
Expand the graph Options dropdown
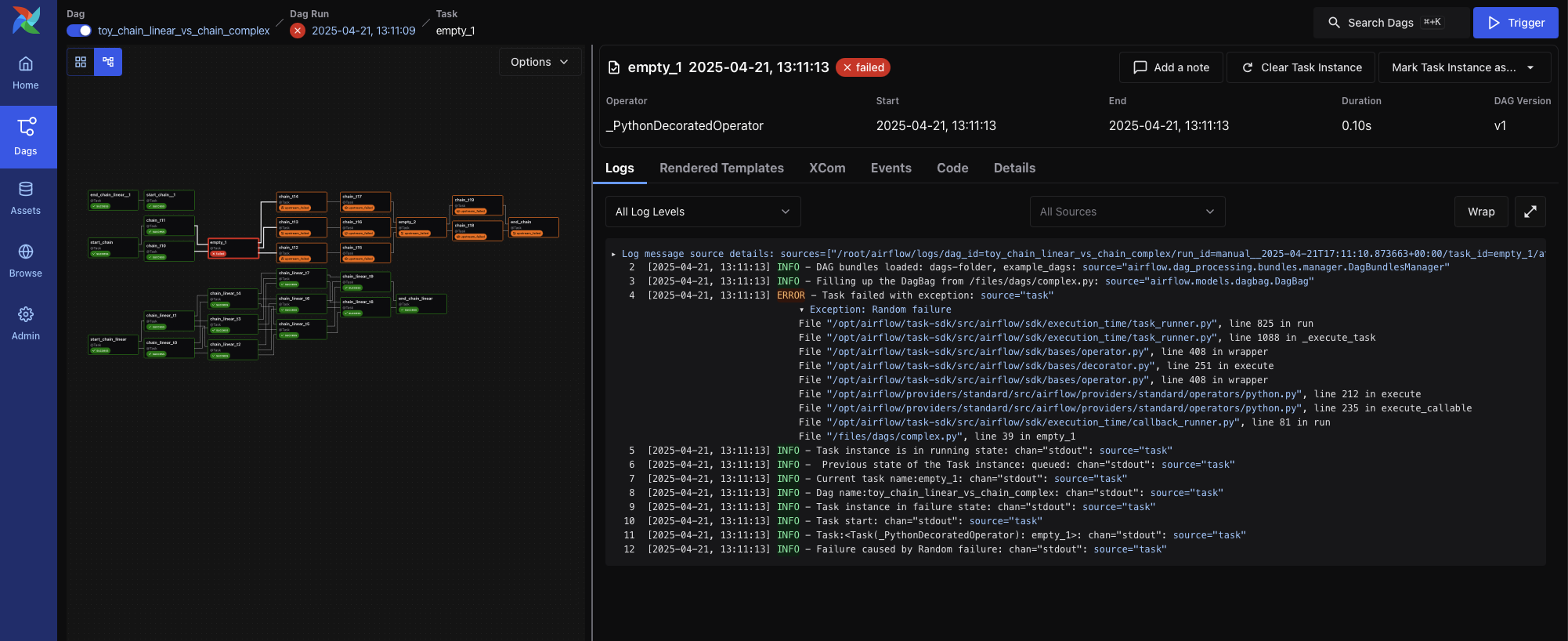tap(540, 62)
